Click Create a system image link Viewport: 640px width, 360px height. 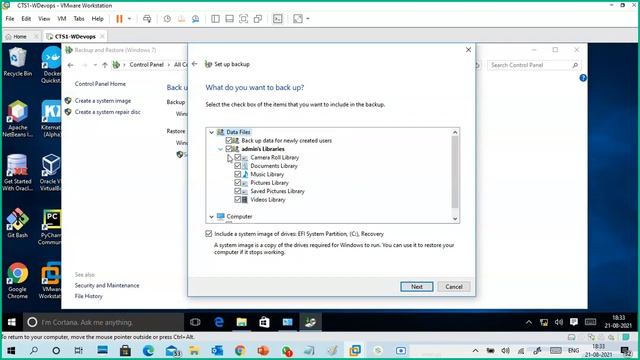tap(102, 101)
